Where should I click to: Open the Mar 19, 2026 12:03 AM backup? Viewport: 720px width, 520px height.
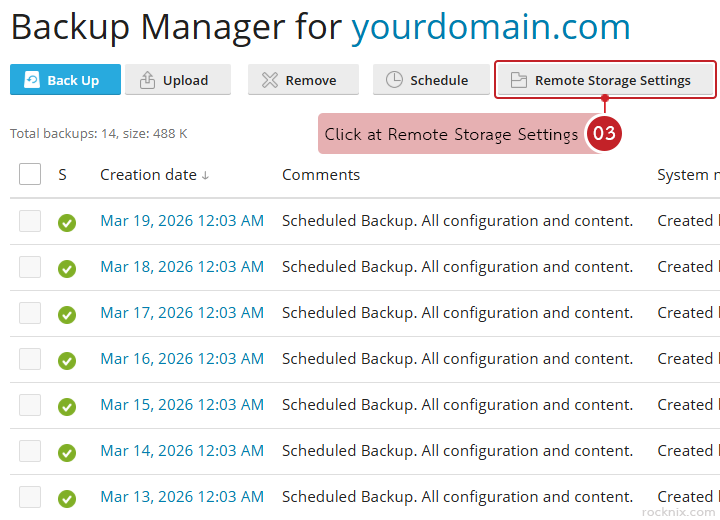pyautogui.click(x=182, y=221)
